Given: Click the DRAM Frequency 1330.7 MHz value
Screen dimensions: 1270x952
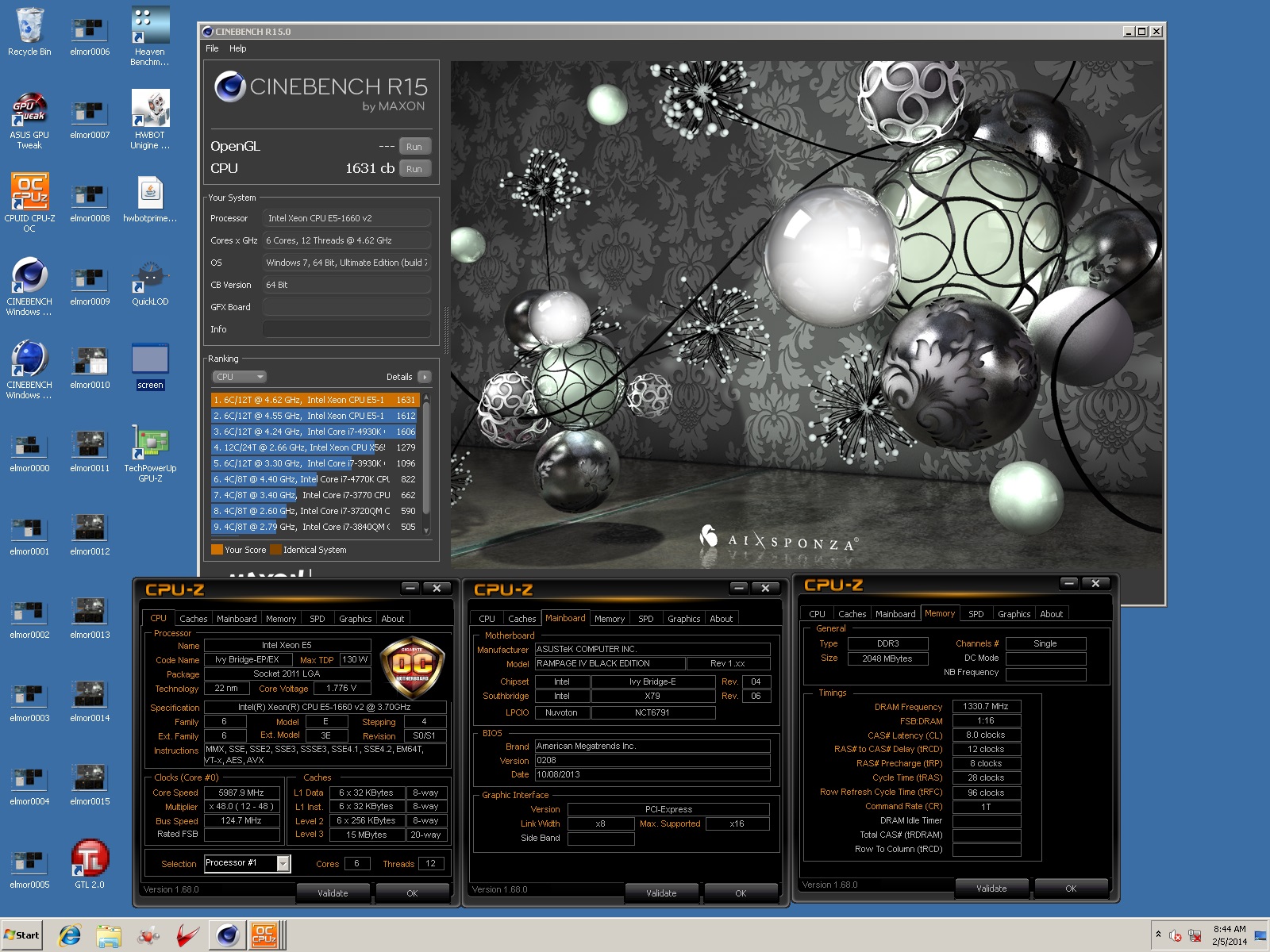Looking at the screenshot, I should pos(986,706).
